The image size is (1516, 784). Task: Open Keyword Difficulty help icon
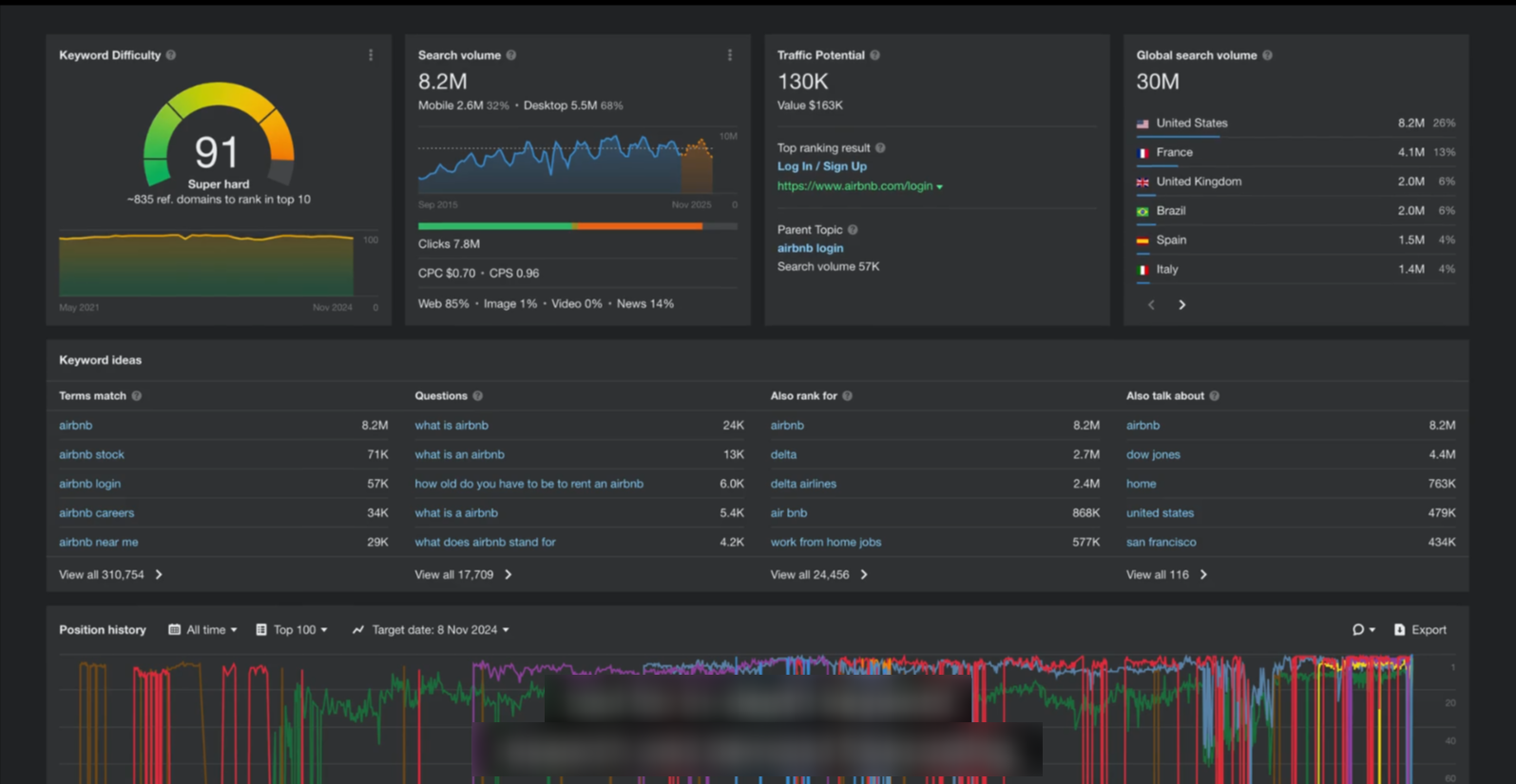pos(171,55)
